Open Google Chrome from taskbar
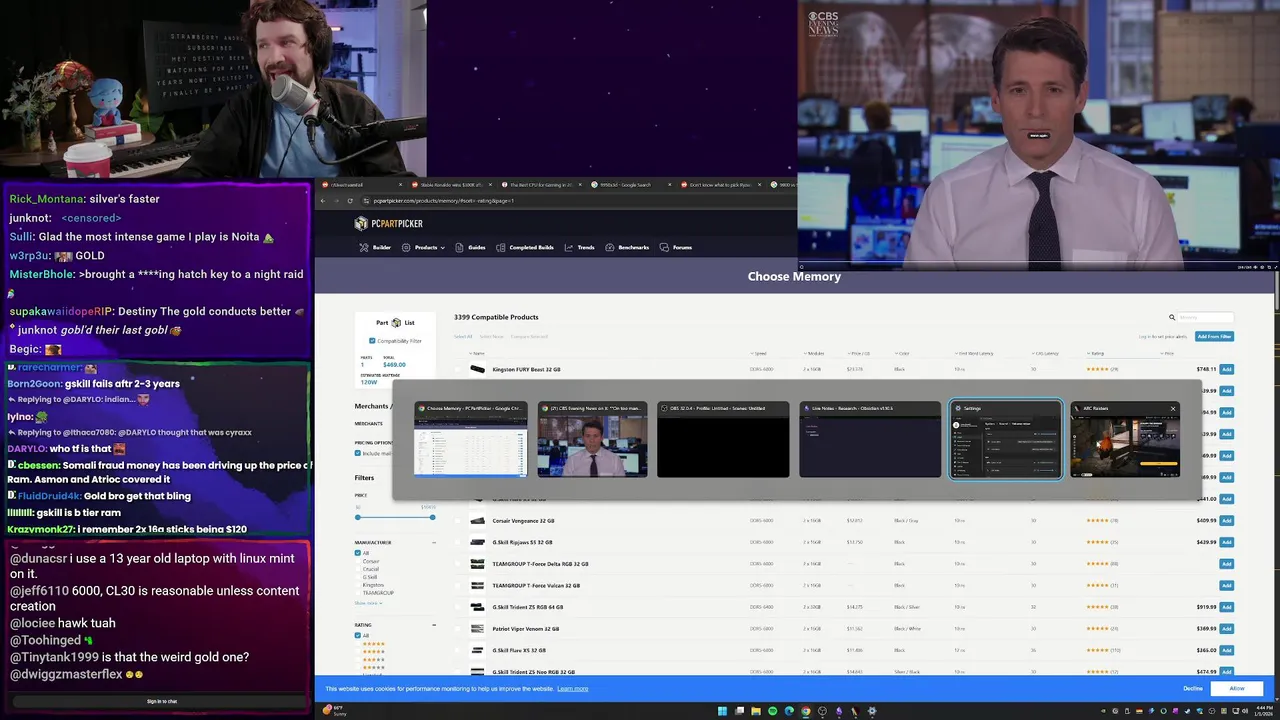 (806, 711)
